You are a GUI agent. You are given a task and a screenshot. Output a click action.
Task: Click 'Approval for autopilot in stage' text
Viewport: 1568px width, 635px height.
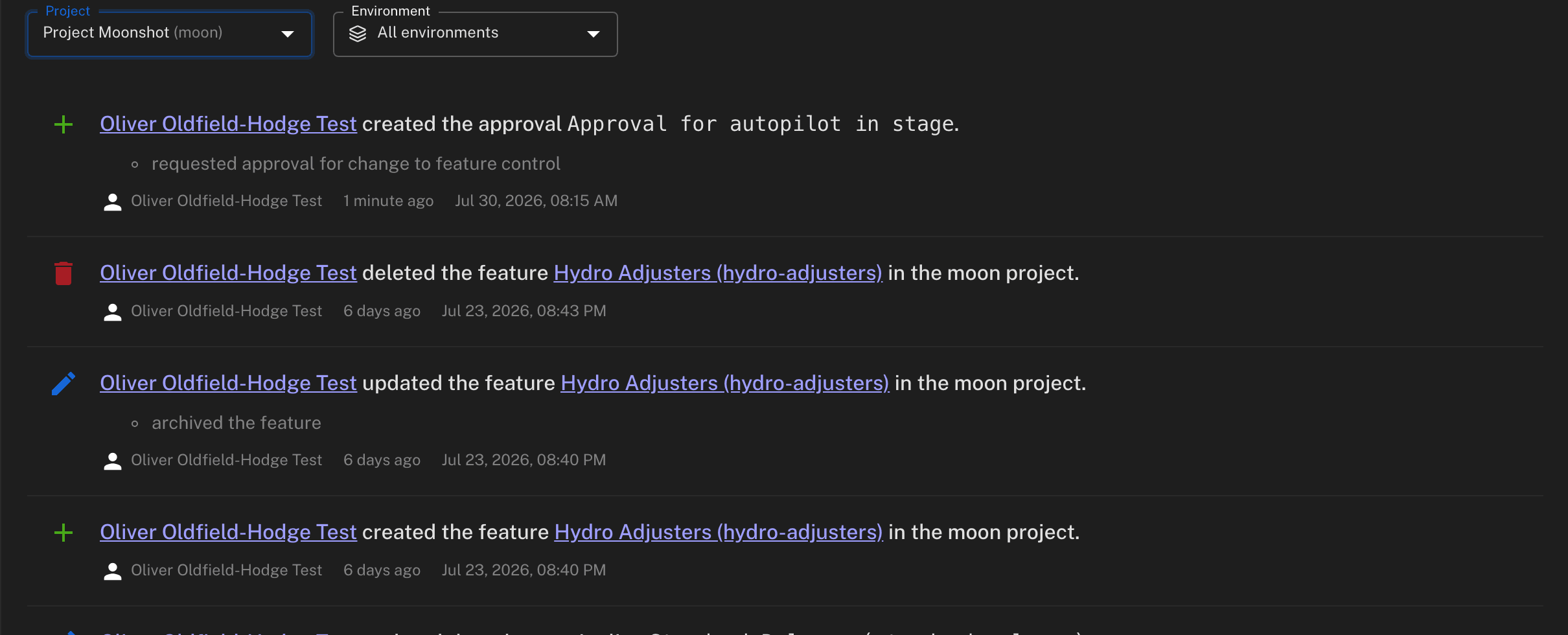coord(761,124)
